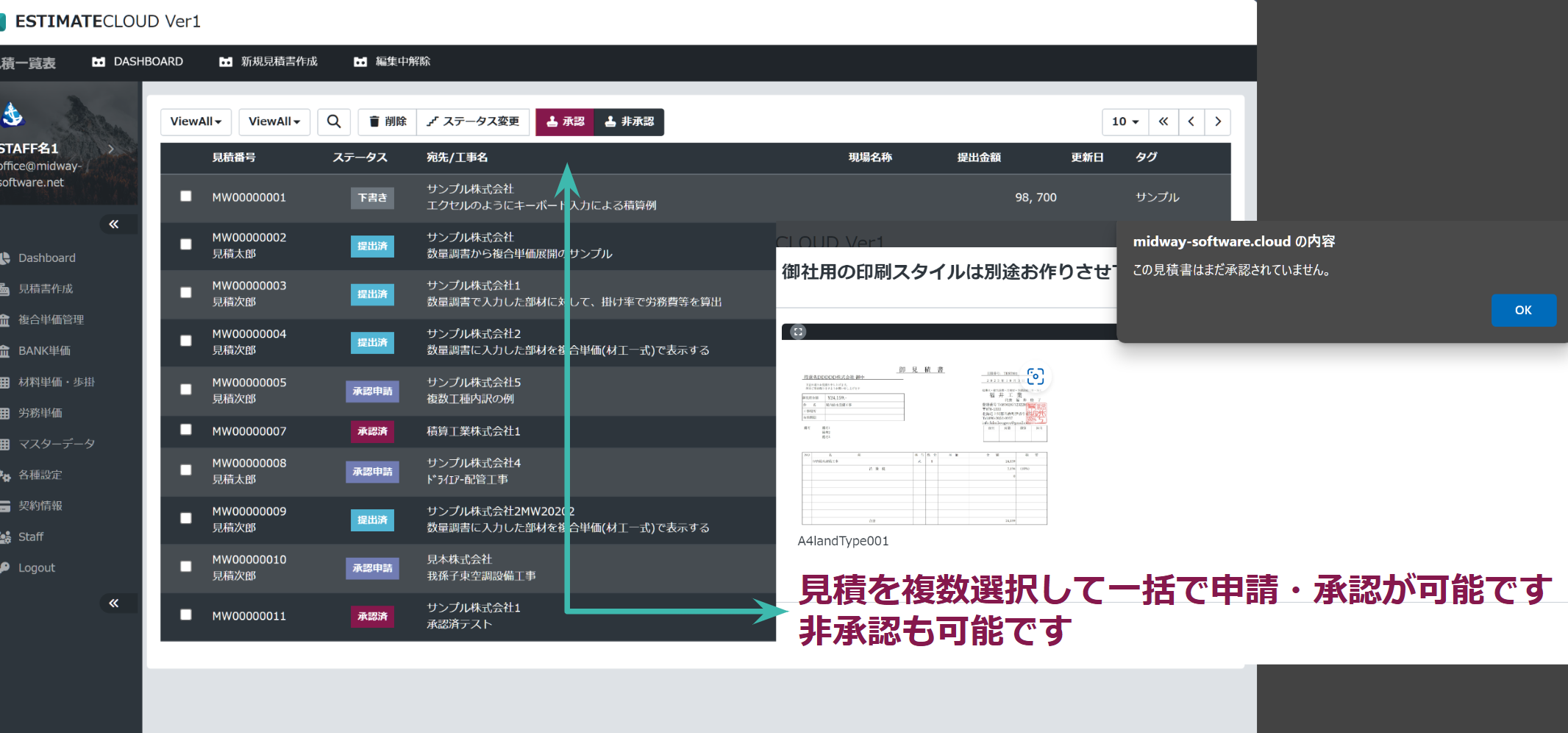1568x733 pixels.
Task: Open マスターデータ in the sidebar
Action: pos(57,444)
